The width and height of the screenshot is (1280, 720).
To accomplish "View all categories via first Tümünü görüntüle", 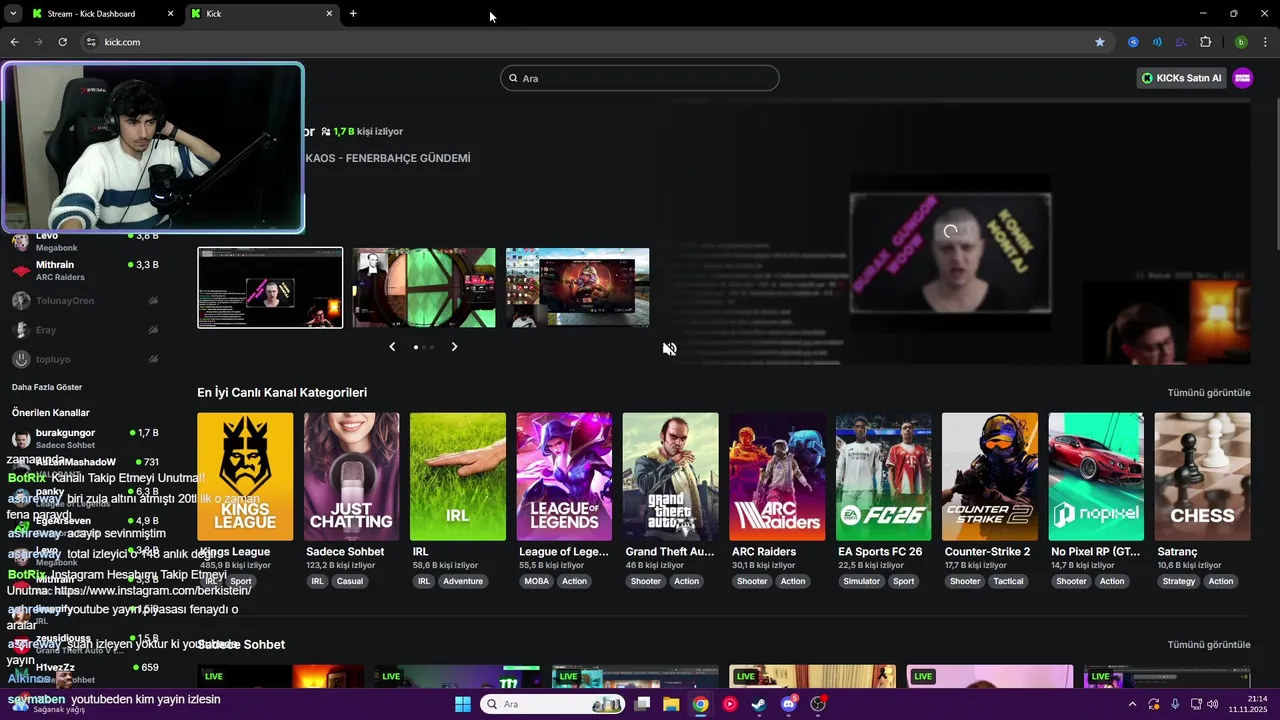I will tap(1209, 393).
